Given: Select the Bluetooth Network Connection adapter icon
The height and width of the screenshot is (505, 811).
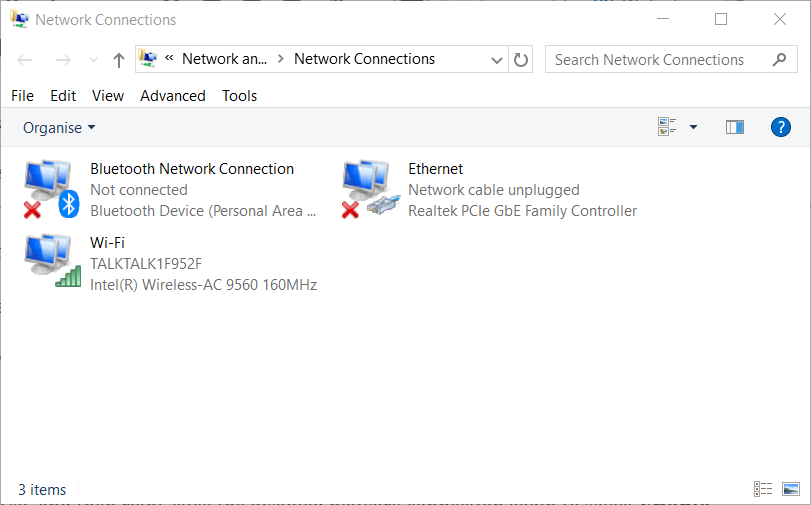Looking at the screenshot, I should point(49,190).
